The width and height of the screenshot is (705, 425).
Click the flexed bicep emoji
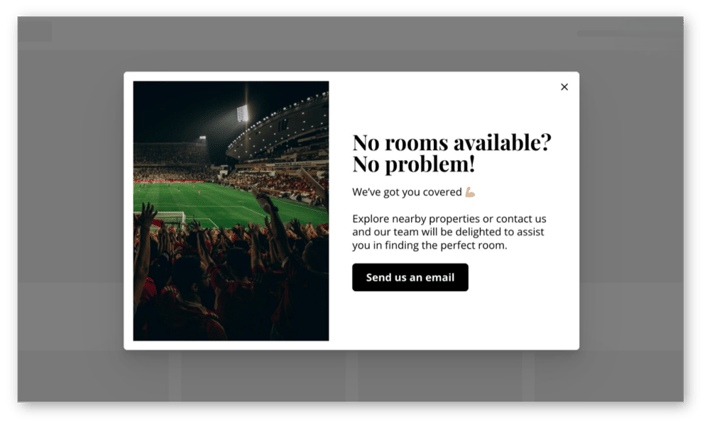pos(470,192)
